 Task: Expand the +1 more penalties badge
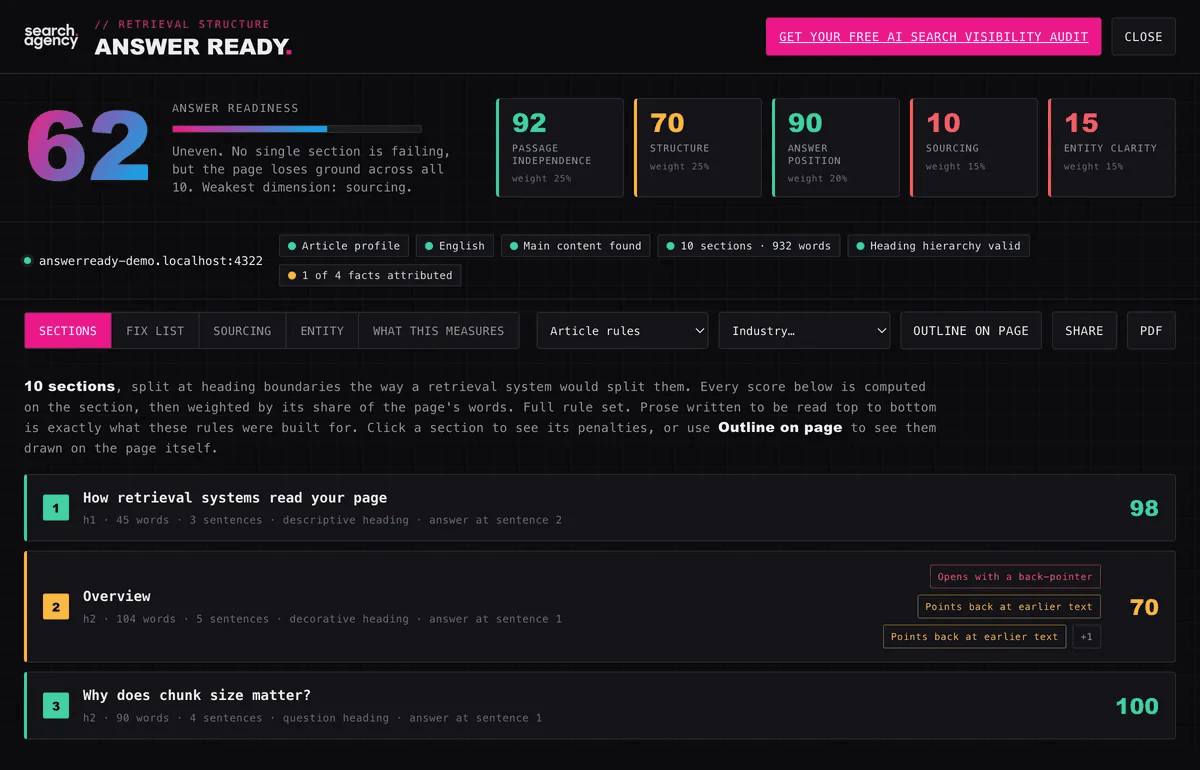[x=1086, y=636]
